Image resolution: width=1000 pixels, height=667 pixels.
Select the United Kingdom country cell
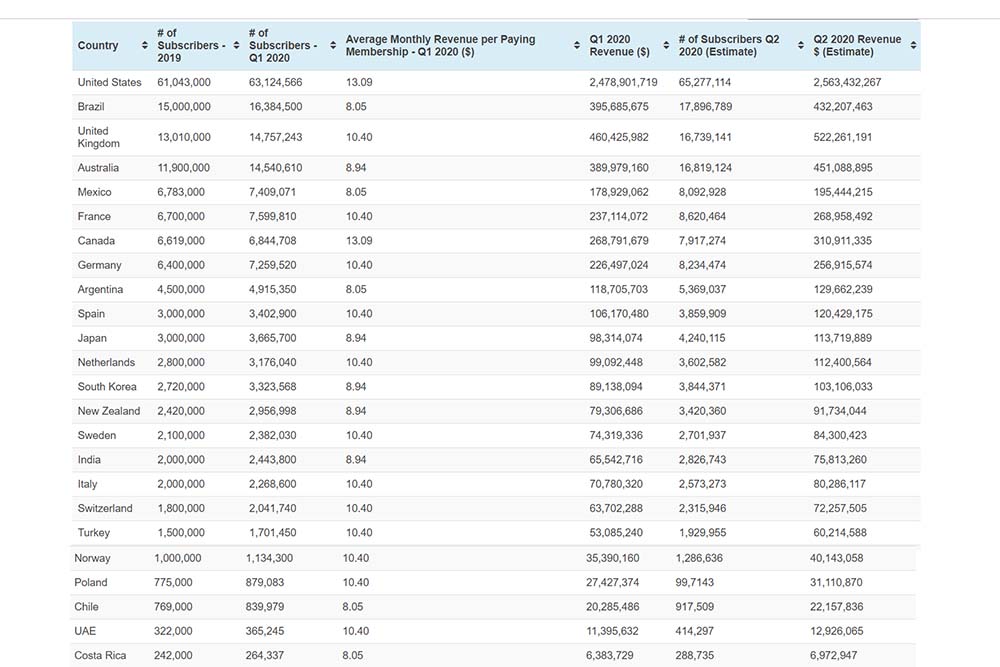[x=99, y=137]
